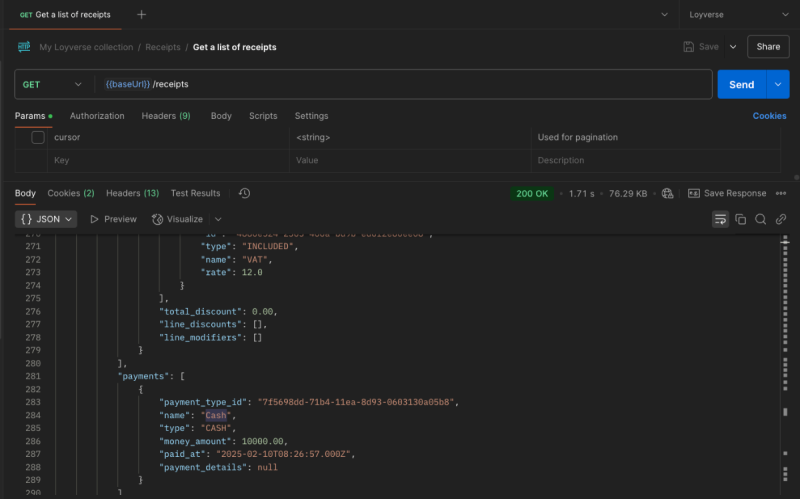Copy the response body to clipboard
The width and height of the screenshot is (800, 499).
point(741,219)
